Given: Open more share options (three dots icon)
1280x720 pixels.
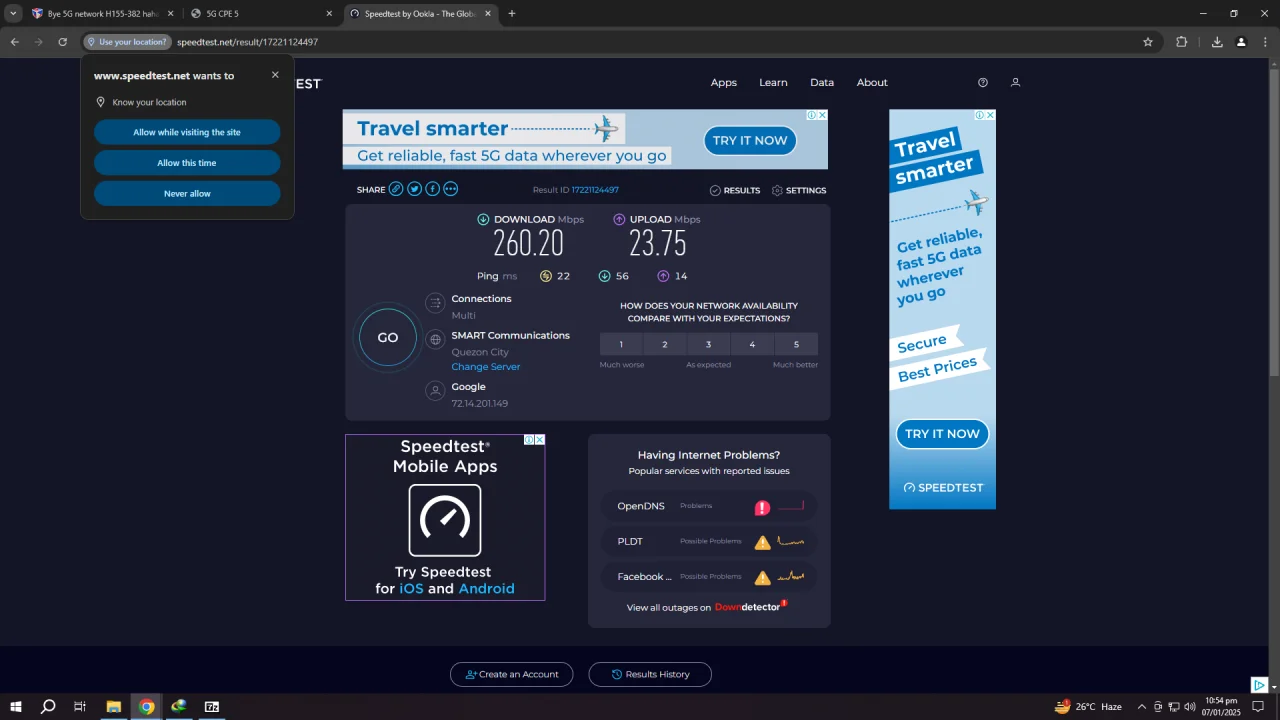Looking at the screenshot, I should click(451, 189).
